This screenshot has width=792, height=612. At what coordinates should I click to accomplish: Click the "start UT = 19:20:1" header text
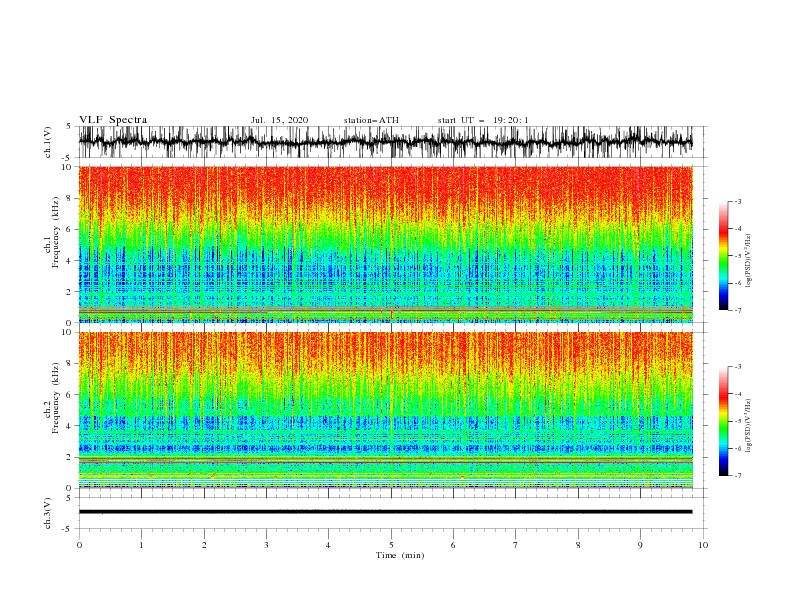pos(483,120)
